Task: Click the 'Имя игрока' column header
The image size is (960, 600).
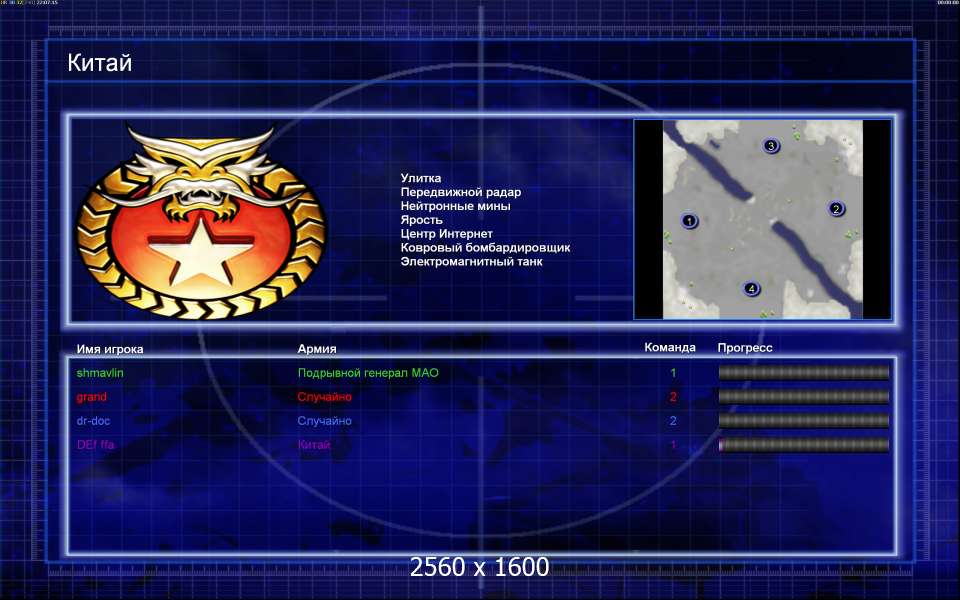Action: tap(110, 349)
